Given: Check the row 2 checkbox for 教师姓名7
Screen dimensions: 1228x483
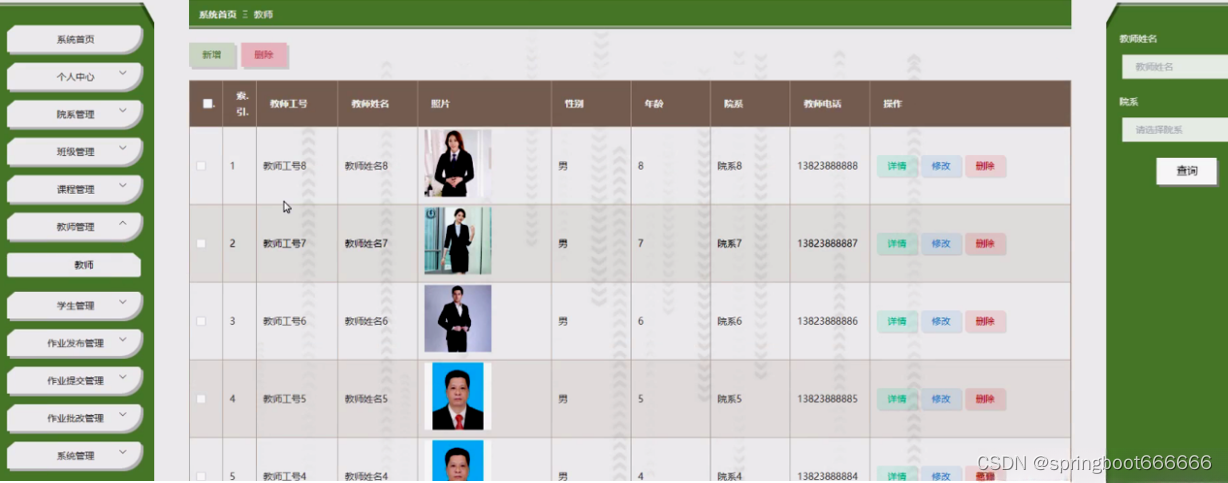Looking at the screenshot, I should click(x=201, y=243).
